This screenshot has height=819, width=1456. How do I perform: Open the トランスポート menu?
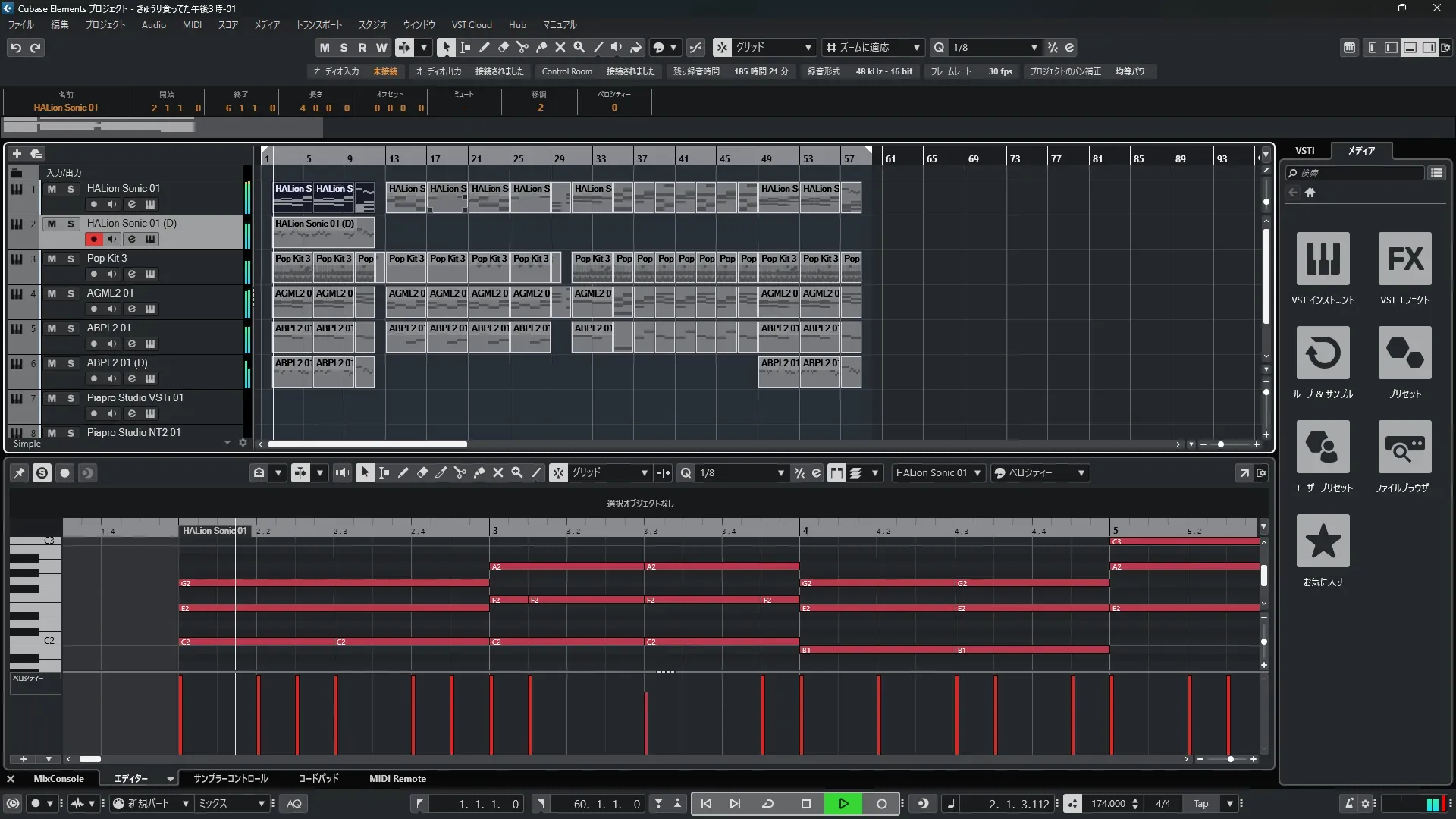coord(318,25)
